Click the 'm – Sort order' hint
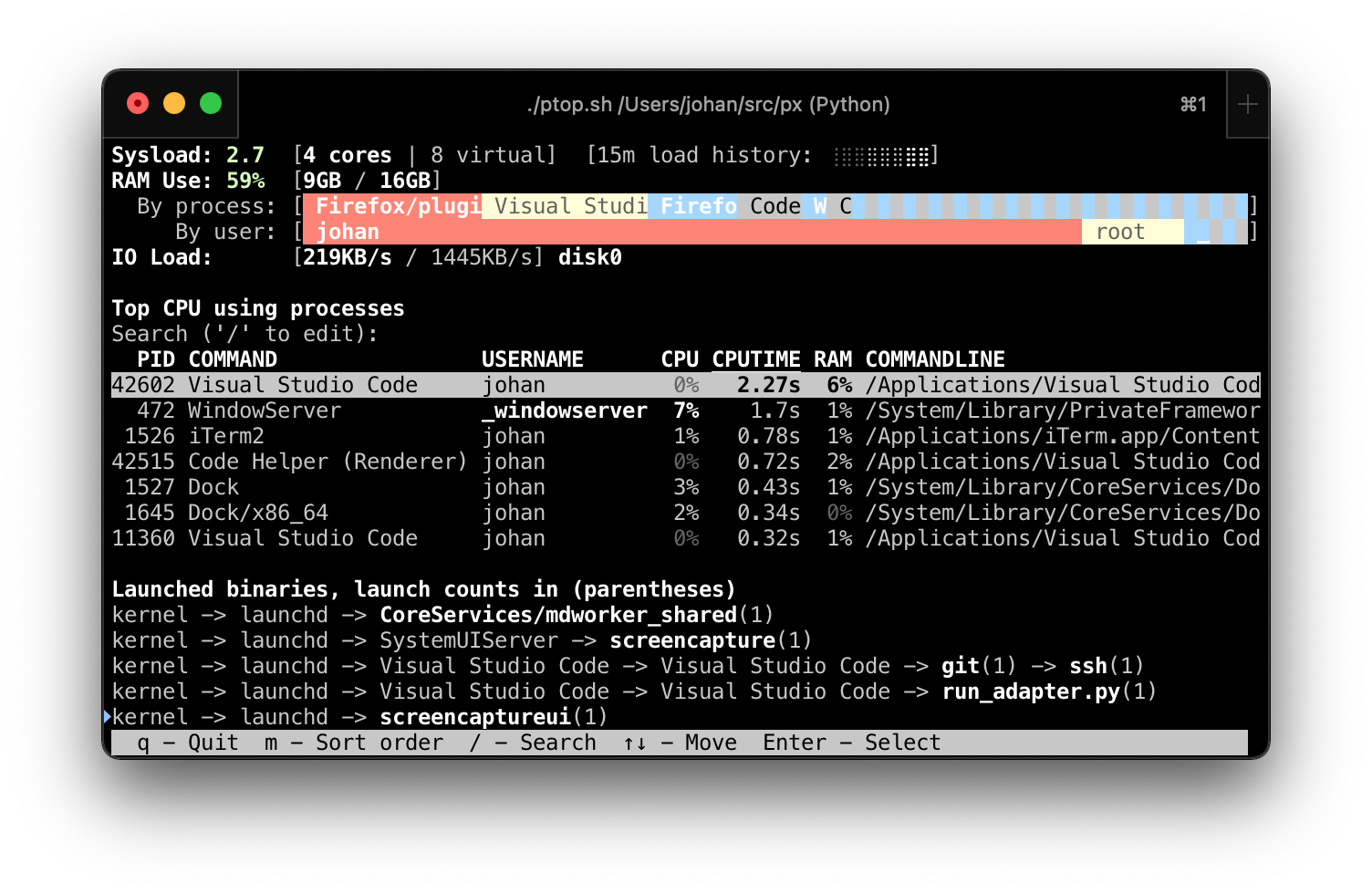Viewport: 1372px width, 894px height. 354,743
